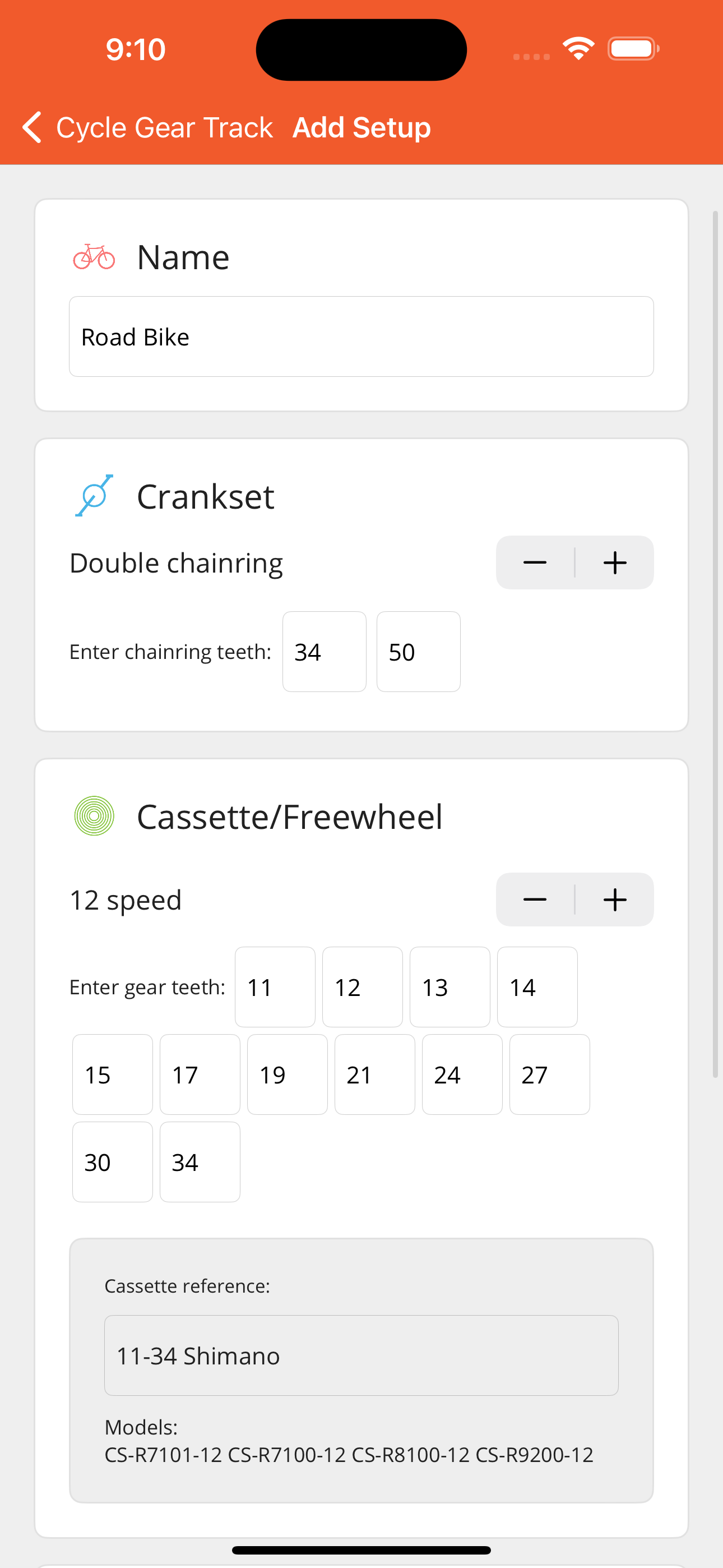723x1568 pixels.
Task: Tap the red bicycle icon beside Name
Action: click(94, 257)
